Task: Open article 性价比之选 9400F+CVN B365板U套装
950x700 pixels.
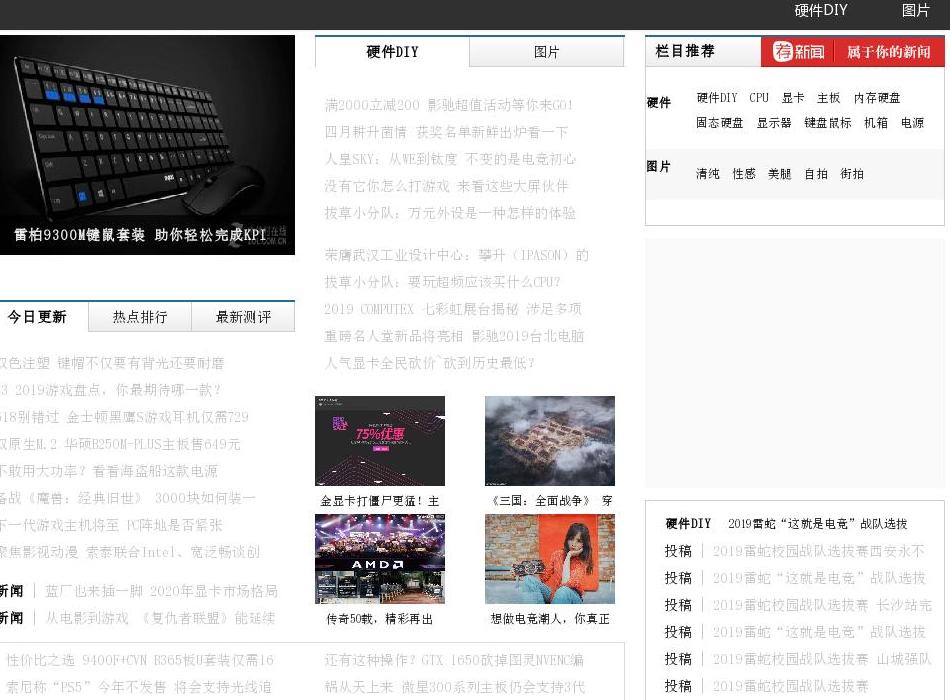Action: 140,660
